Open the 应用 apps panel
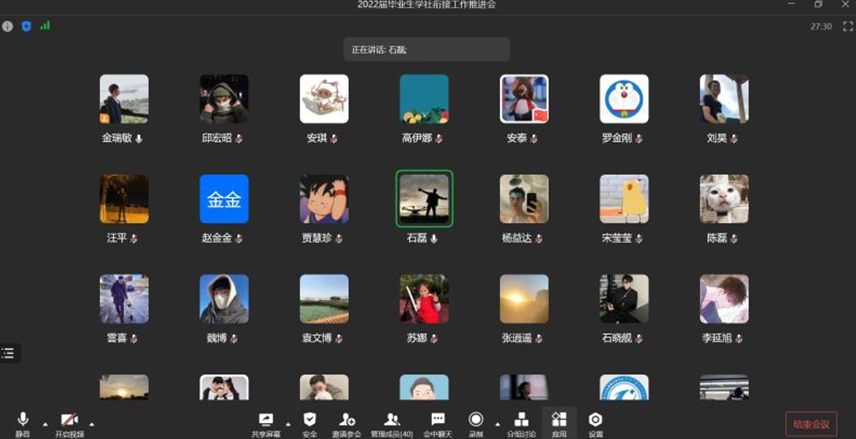The width and height of the screenshot is (856, 439). 559,422
